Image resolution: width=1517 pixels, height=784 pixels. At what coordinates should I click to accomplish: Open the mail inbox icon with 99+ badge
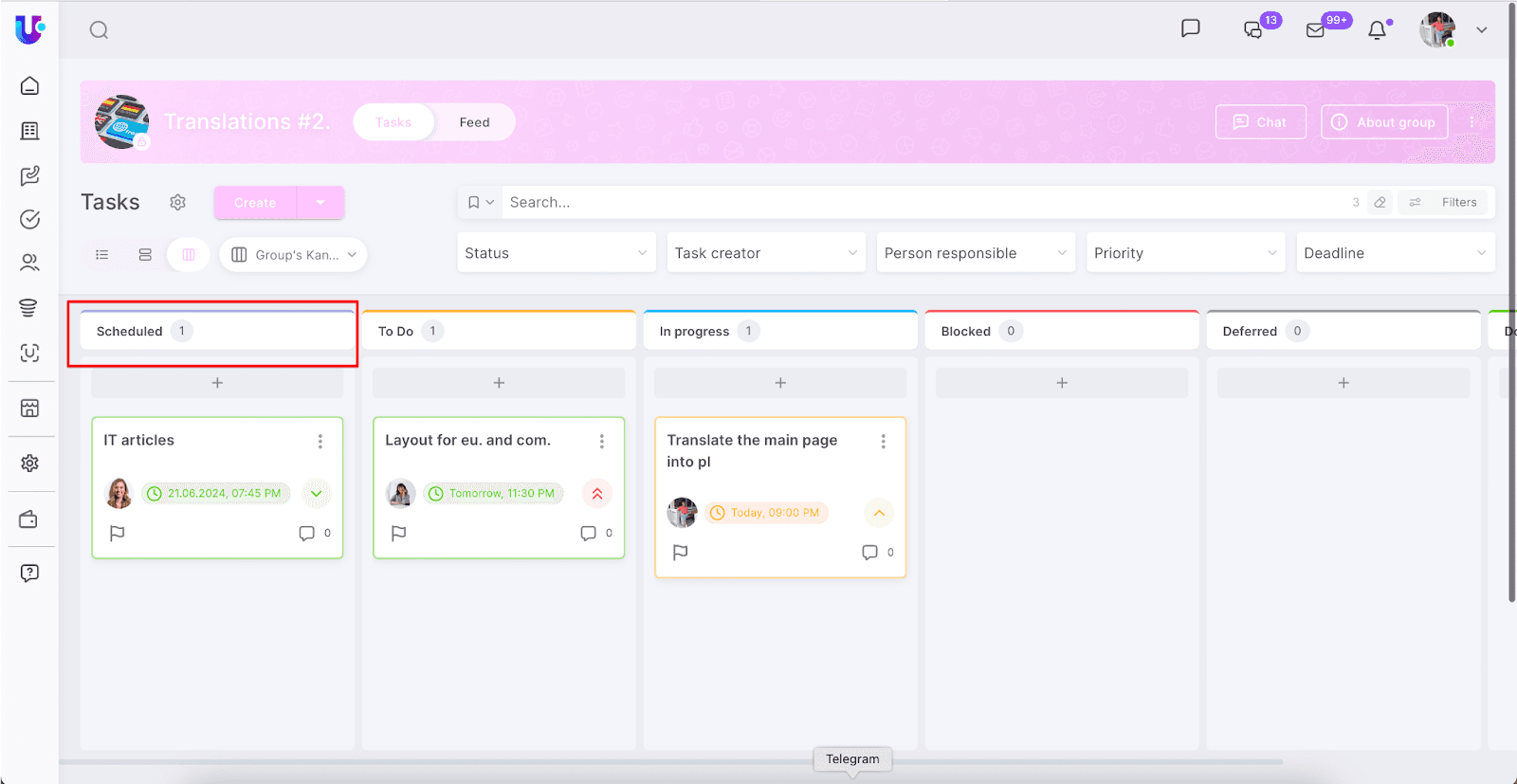tap(1315, 30)
